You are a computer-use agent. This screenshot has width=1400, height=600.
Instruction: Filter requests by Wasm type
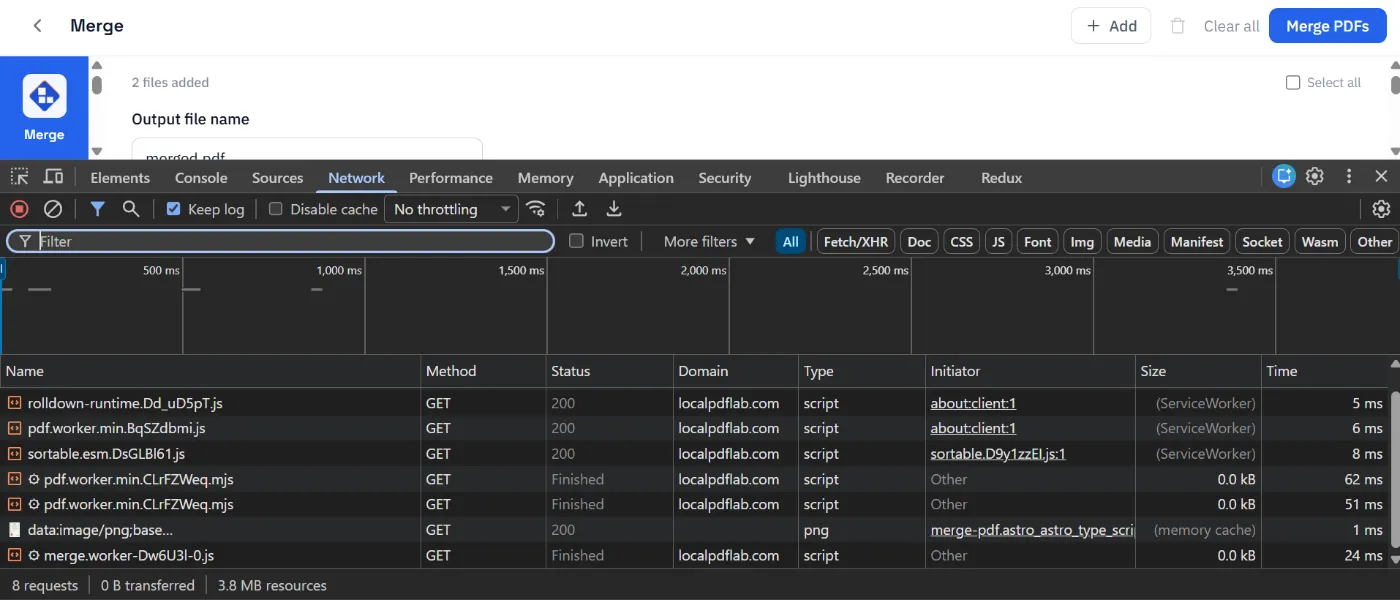click(x=1320, y=241)
